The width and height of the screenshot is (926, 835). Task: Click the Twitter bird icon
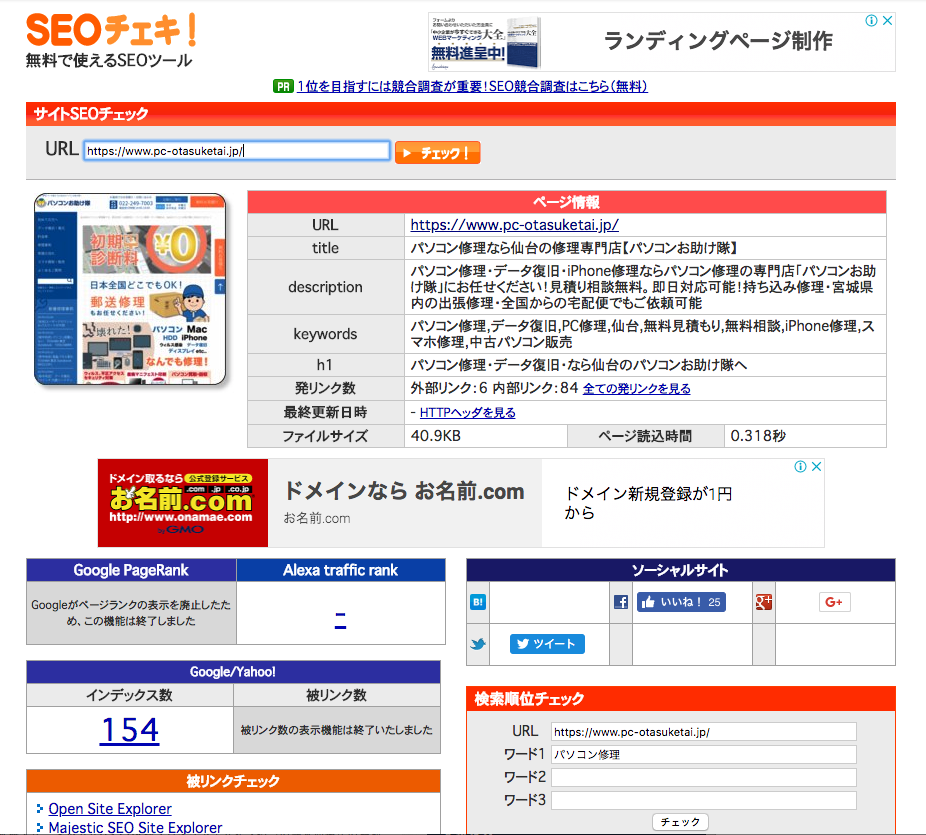pos(478,644)
